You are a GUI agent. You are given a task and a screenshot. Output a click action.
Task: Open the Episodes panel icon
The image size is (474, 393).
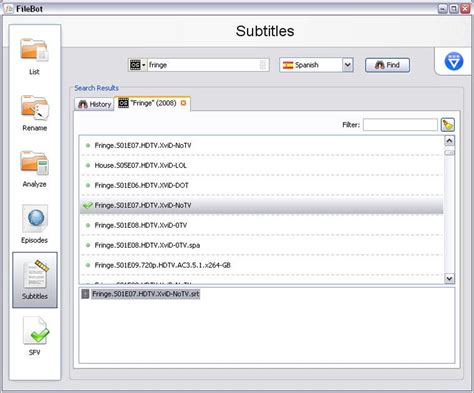click(35, 224)
